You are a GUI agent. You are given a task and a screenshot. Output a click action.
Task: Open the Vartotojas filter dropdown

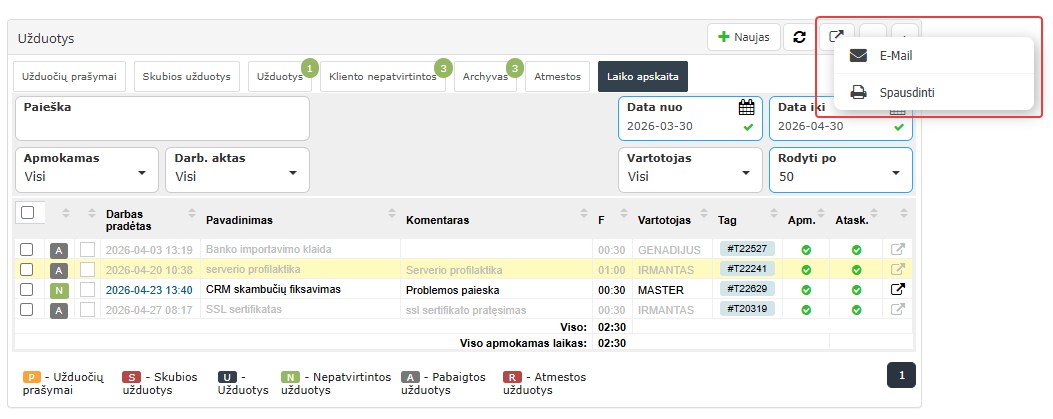(x=690, y=170)
